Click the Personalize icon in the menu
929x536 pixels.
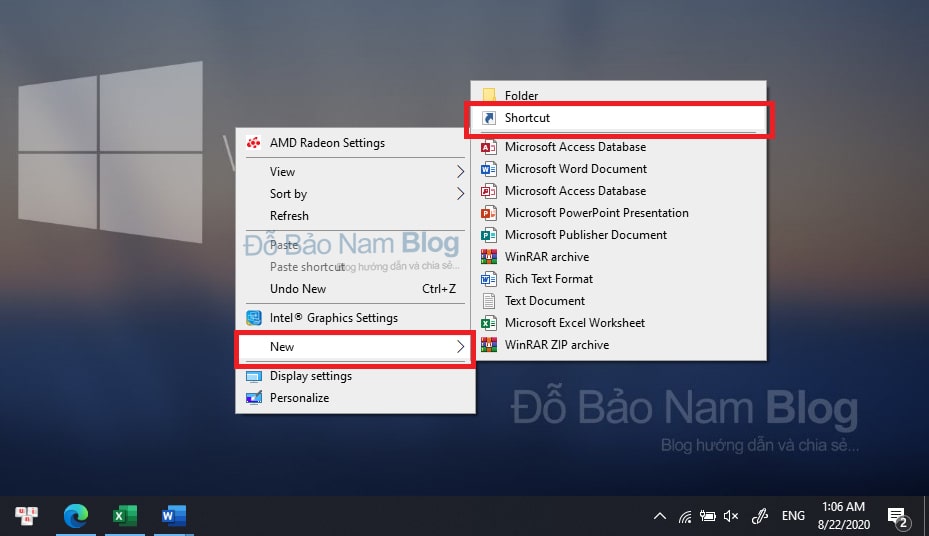pyautogui.click(x=254, y=398)
